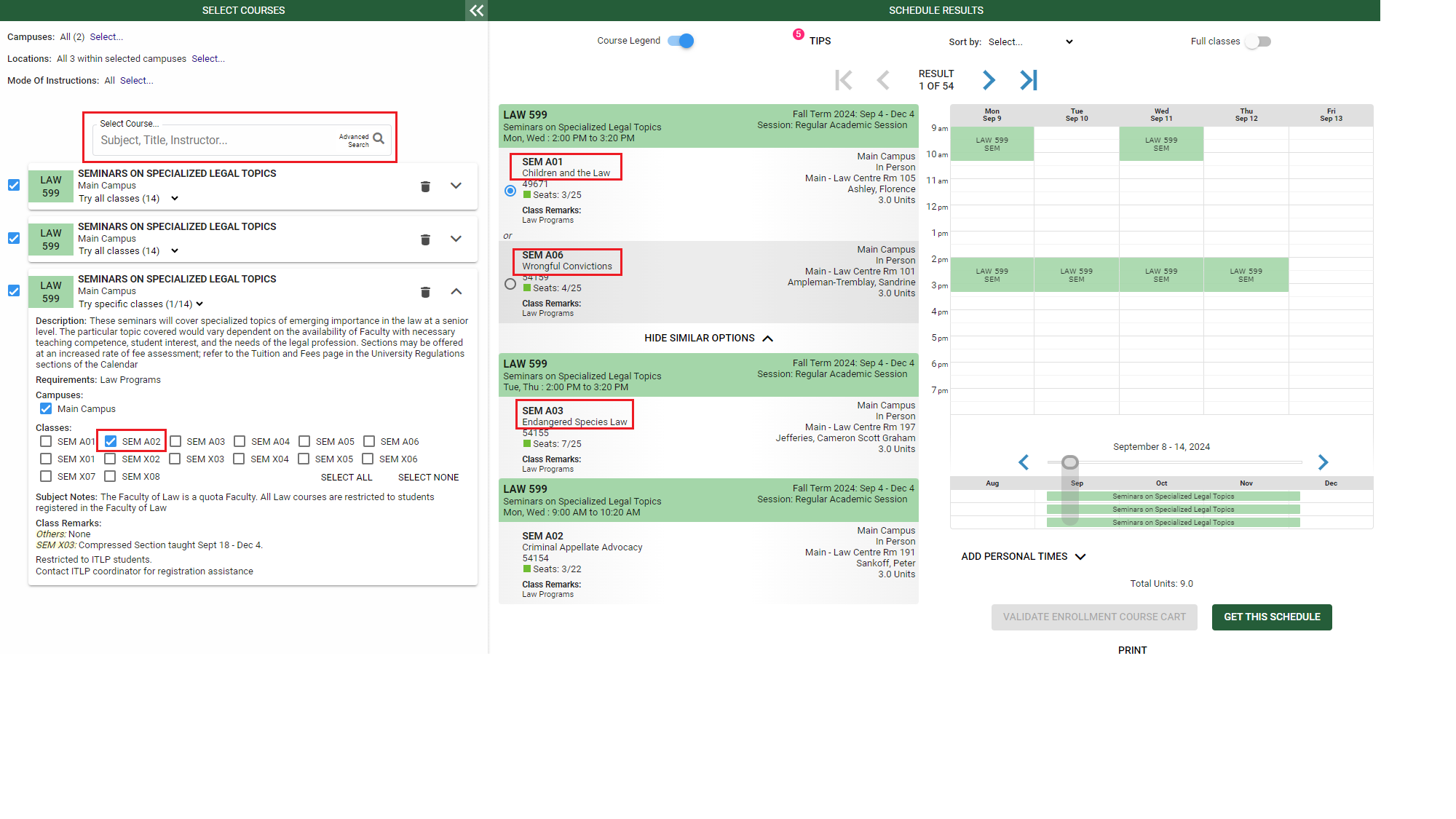
Task: Open the Sort by dropdown
Action: pyautogui.click(x=1030, y=42)
